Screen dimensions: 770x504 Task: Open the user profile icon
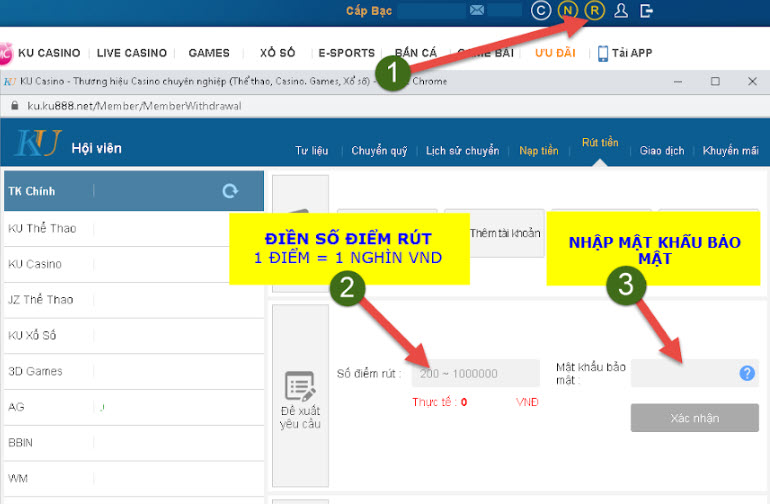click(x=621, y=10)
